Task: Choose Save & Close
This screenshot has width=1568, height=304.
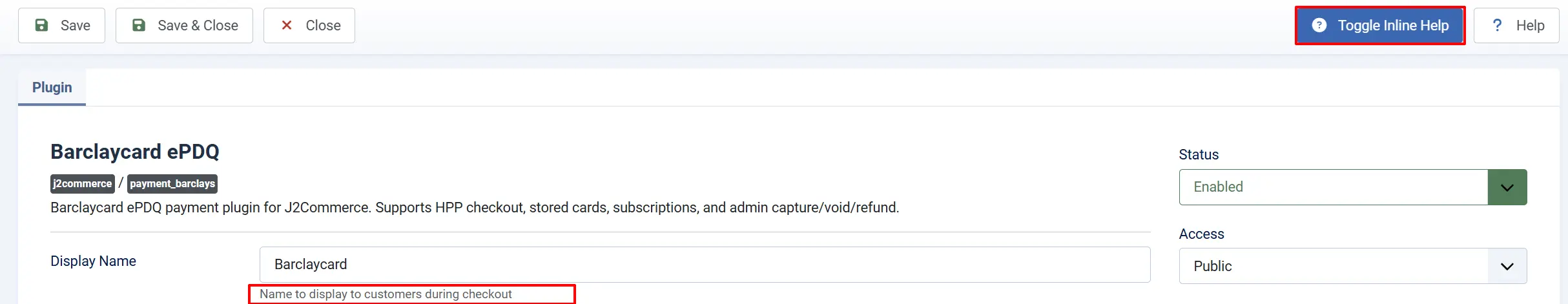Action: tap(184, 25)
